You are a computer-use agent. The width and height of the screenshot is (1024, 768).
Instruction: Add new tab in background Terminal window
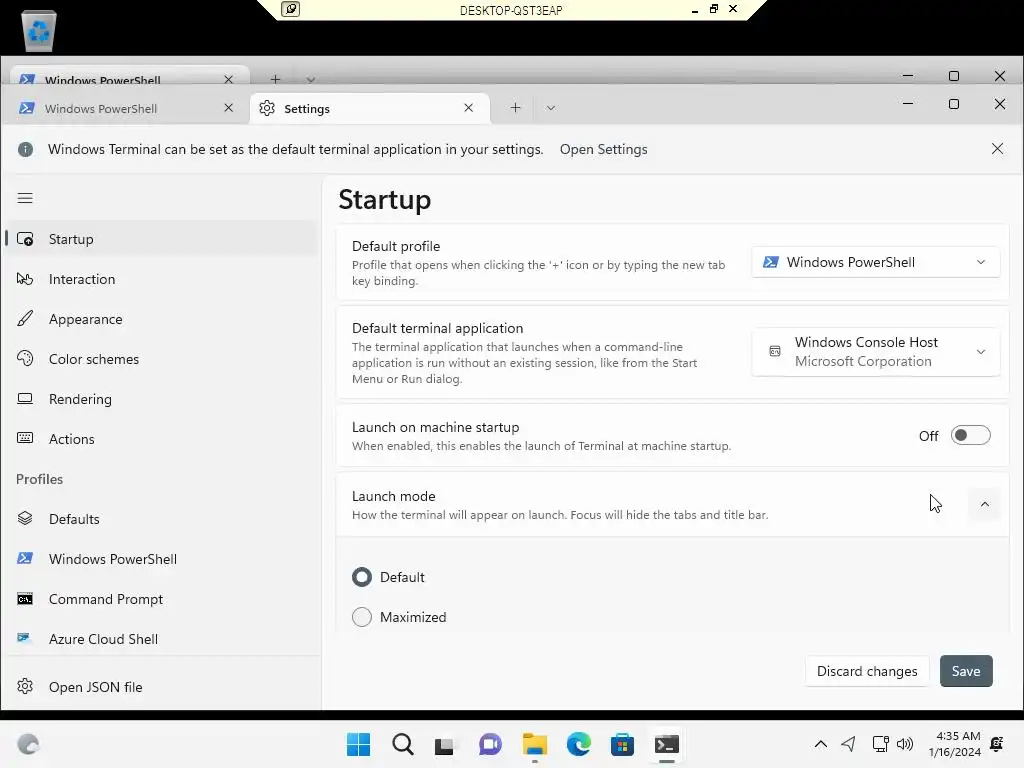pyautogui.click(x=275, y=79)
